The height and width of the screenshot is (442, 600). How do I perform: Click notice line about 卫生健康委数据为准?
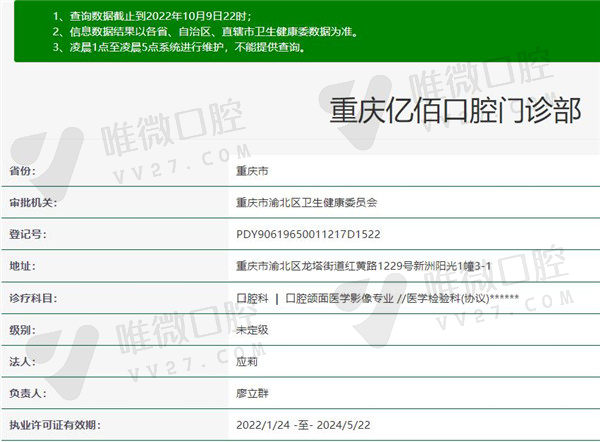(205, 31)
